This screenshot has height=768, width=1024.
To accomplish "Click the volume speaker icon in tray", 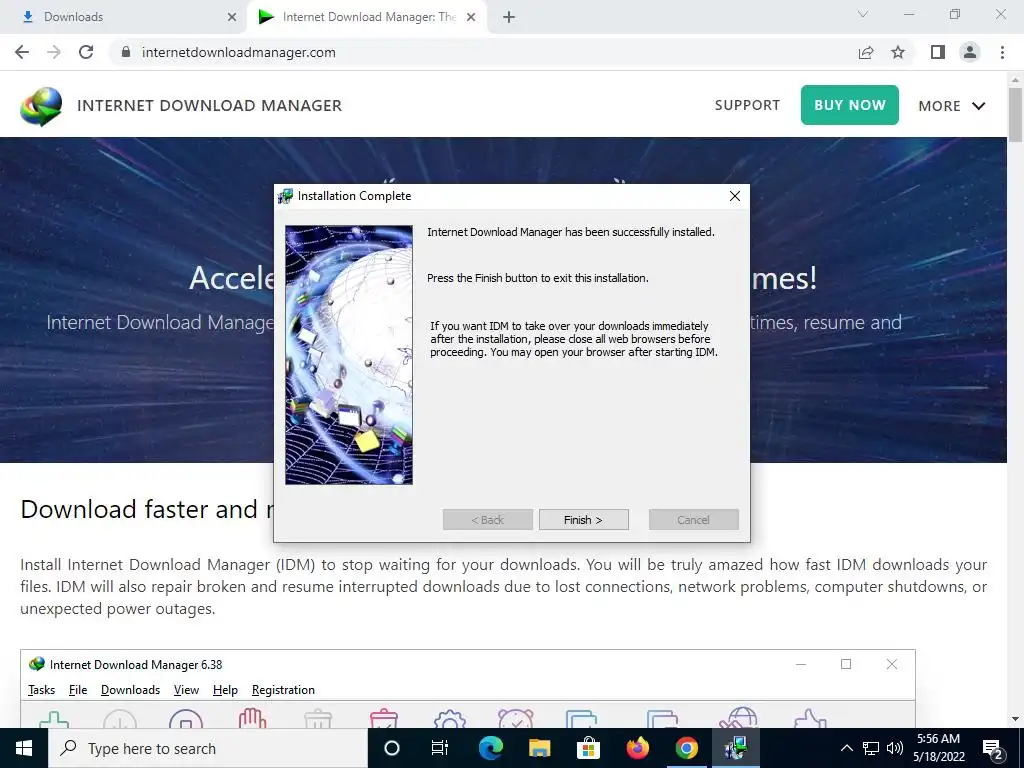I will click(x=895, y=748).
